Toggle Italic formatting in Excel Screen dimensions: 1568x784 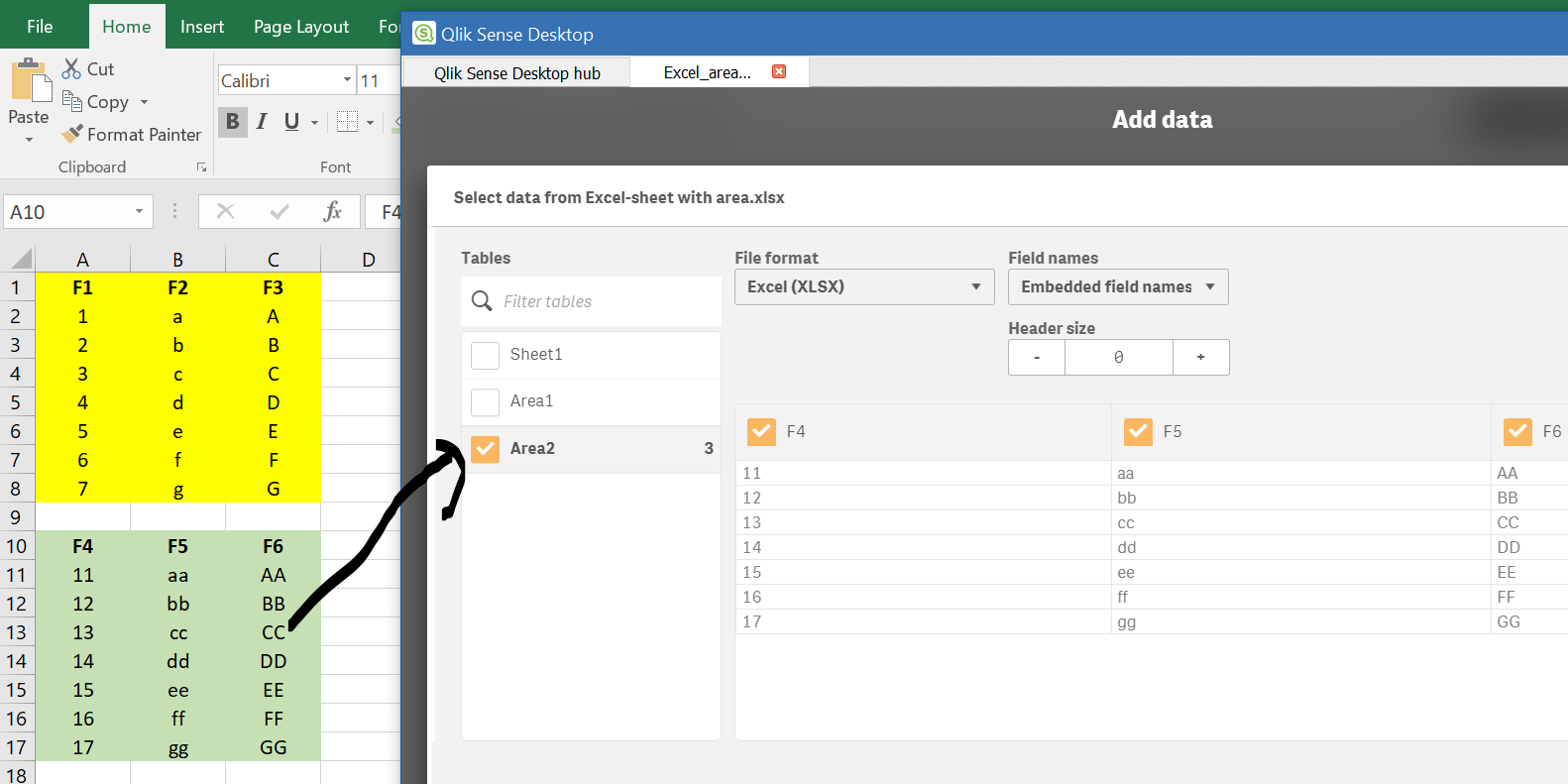[262, 121]
